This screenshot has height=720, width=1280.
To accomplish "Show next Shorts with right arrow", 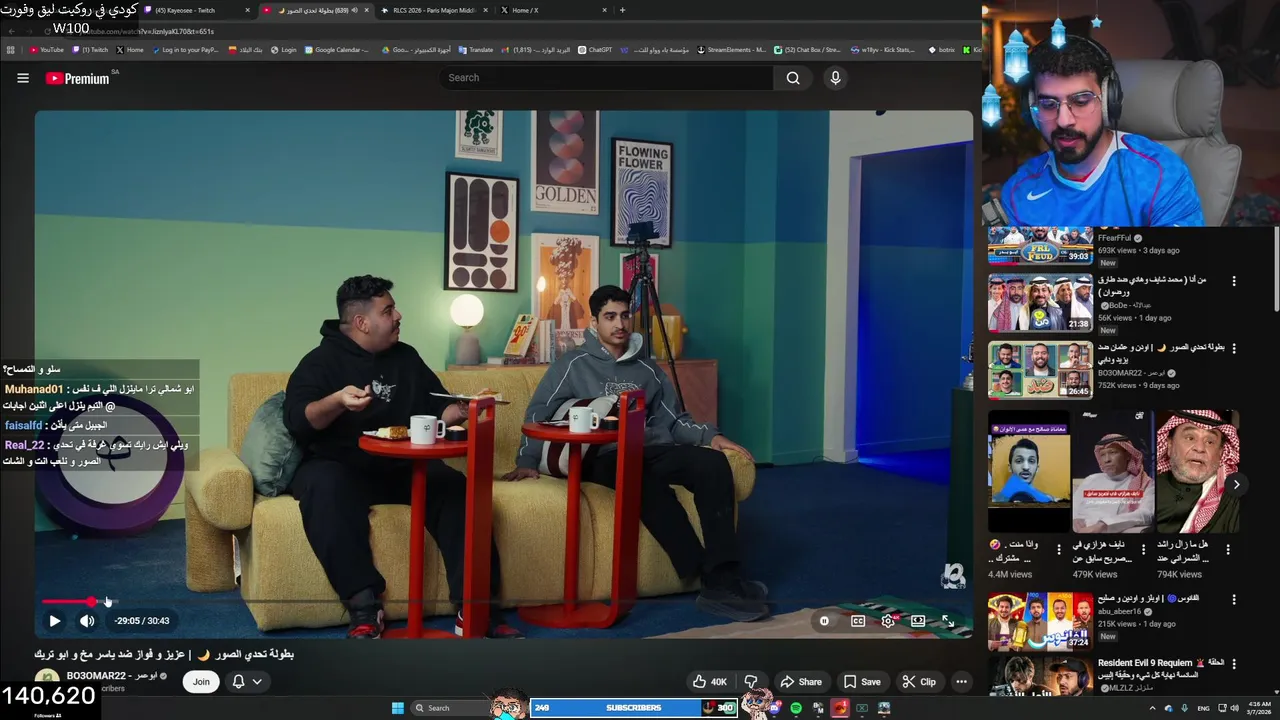I will click(x=1236, y=484).
